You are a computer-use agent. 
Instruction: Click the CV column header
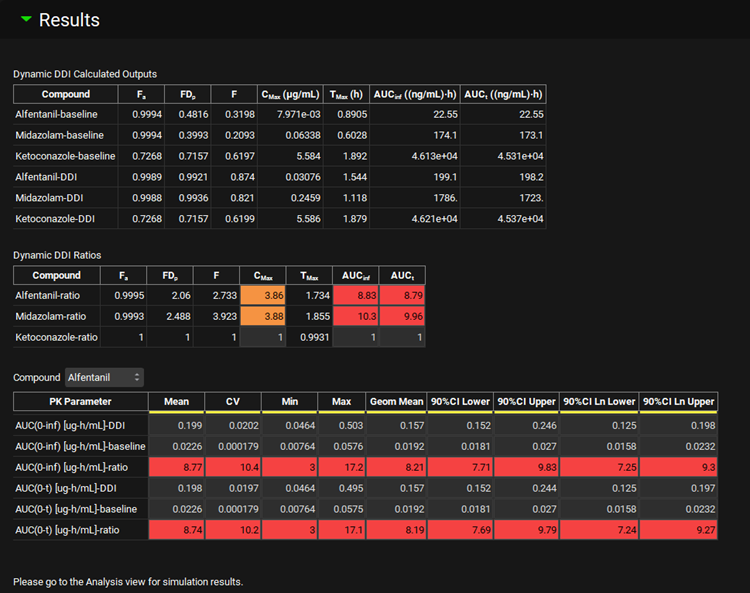(x=233, y=402)
